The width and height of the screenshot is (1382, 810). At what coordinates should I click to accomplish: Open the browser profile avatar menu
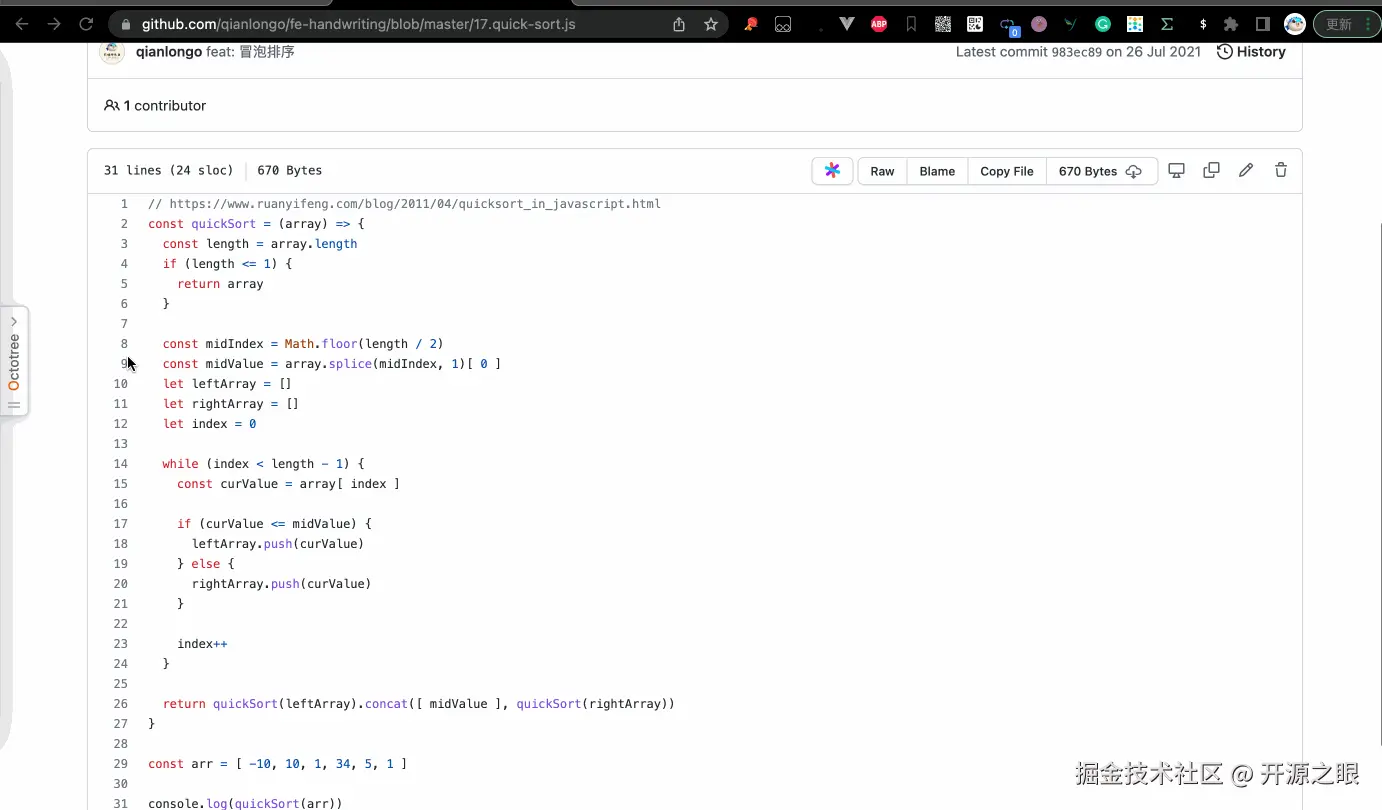pyautogui.click(x=1294, y=24)
